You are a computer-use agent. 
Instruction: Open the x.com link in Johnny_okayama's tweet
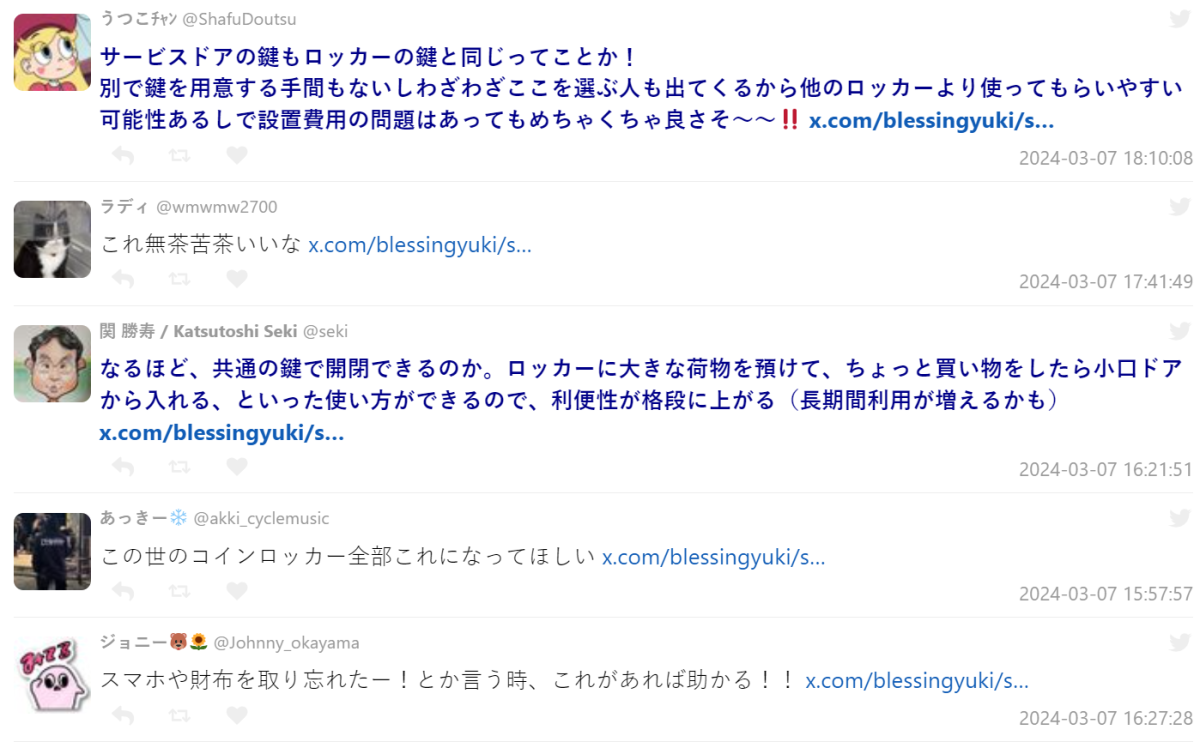point(916,681)
